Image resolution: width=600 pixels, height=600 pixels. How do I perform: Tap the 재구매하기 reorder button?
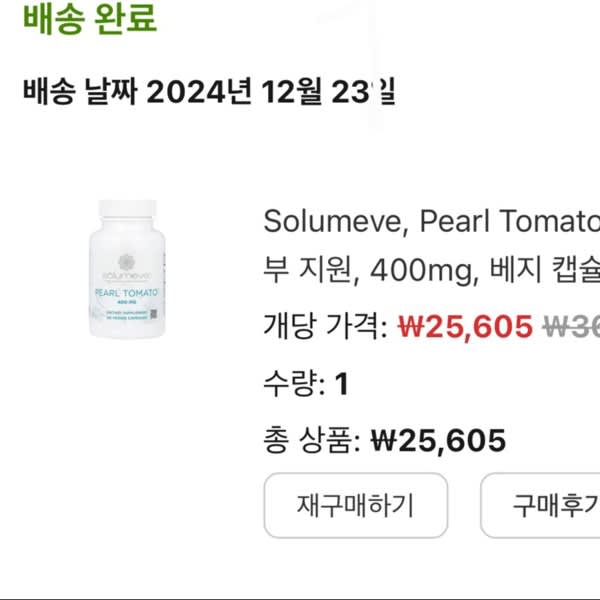tap(355, 505)
